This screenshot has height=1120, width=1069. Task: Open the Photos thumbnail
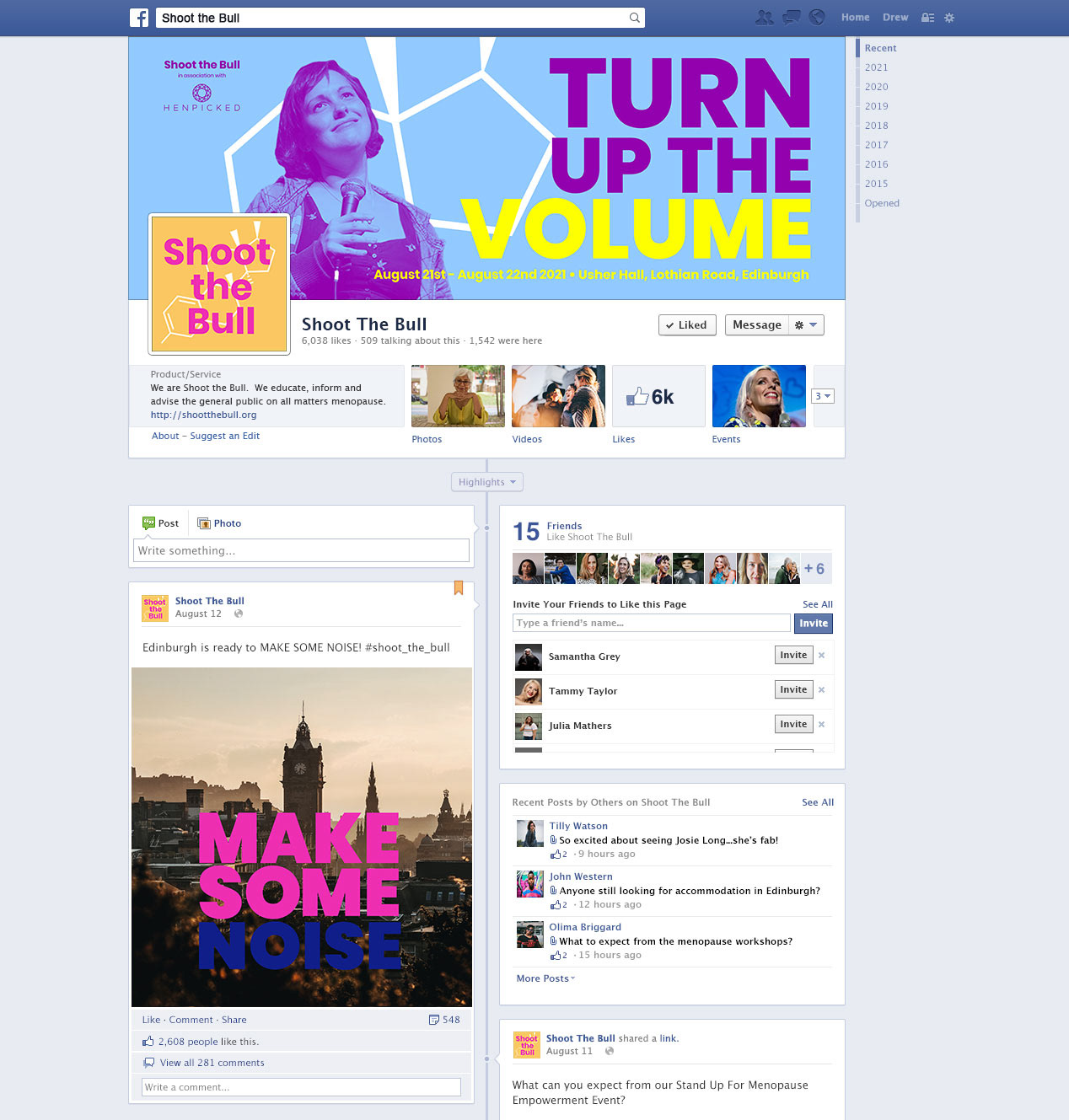[x=458, y=396]
